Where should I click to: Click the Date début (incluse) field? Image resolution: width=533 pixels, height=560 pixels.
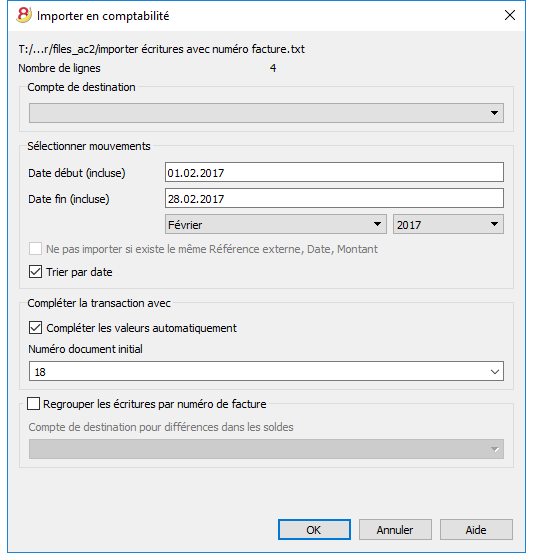[334, 172]
